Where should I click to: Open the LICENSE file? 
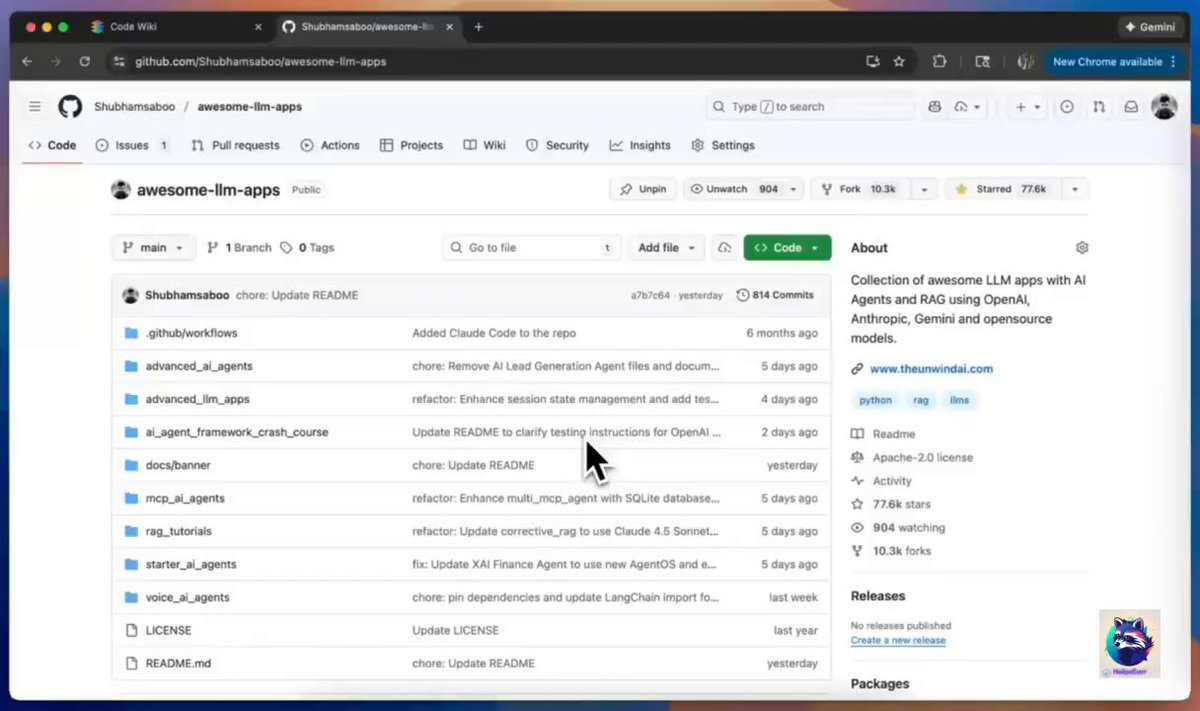click(168, 630)
